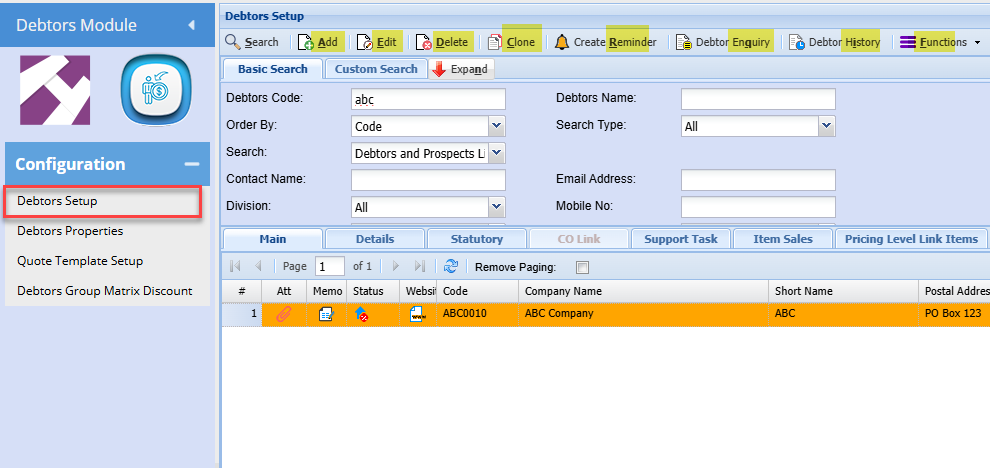
Task: Click the Debtors Name input field
Action: [757, 98]
